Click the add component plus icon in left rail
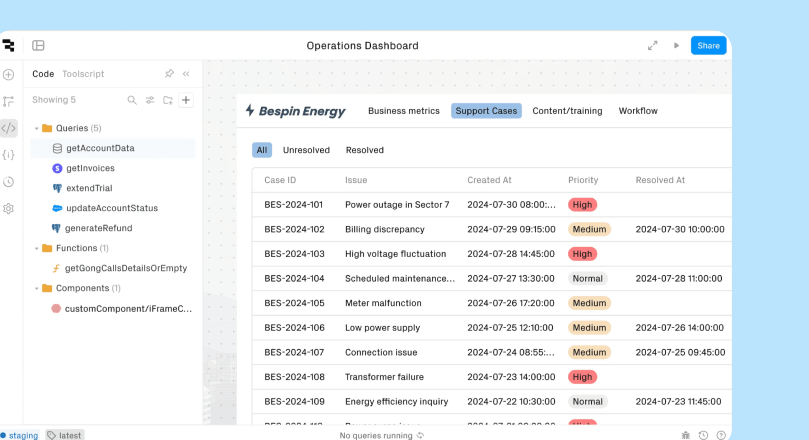The width and height of the screenshot is (809, 440). point(9,74)
